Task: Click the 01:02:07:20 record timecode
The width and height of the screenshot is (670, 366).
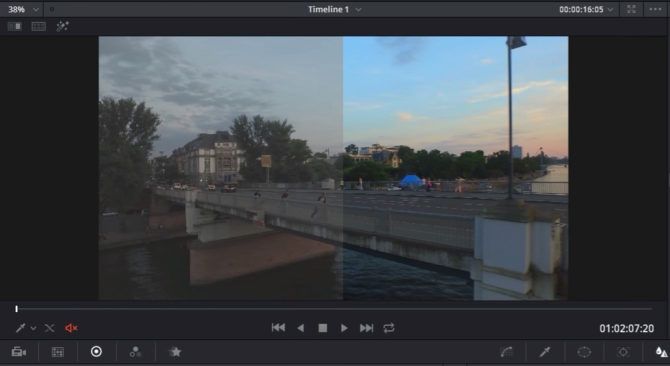Action: (x=626, y=328)
